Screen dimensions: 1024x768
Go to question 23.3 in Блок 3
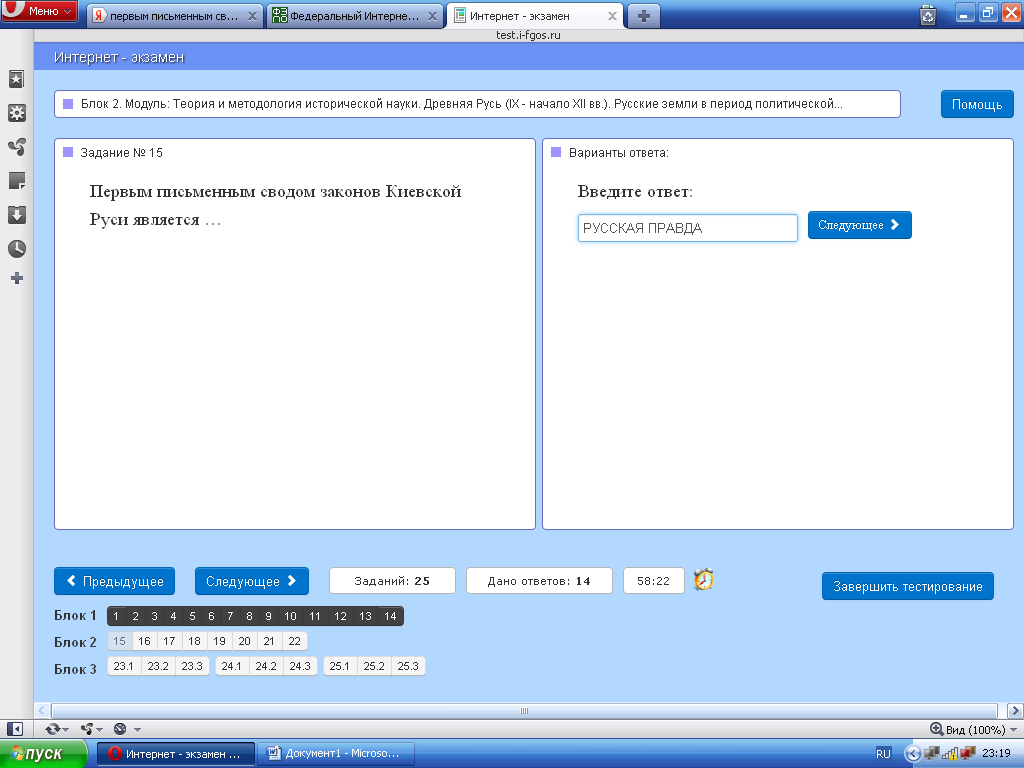point(192,666)
